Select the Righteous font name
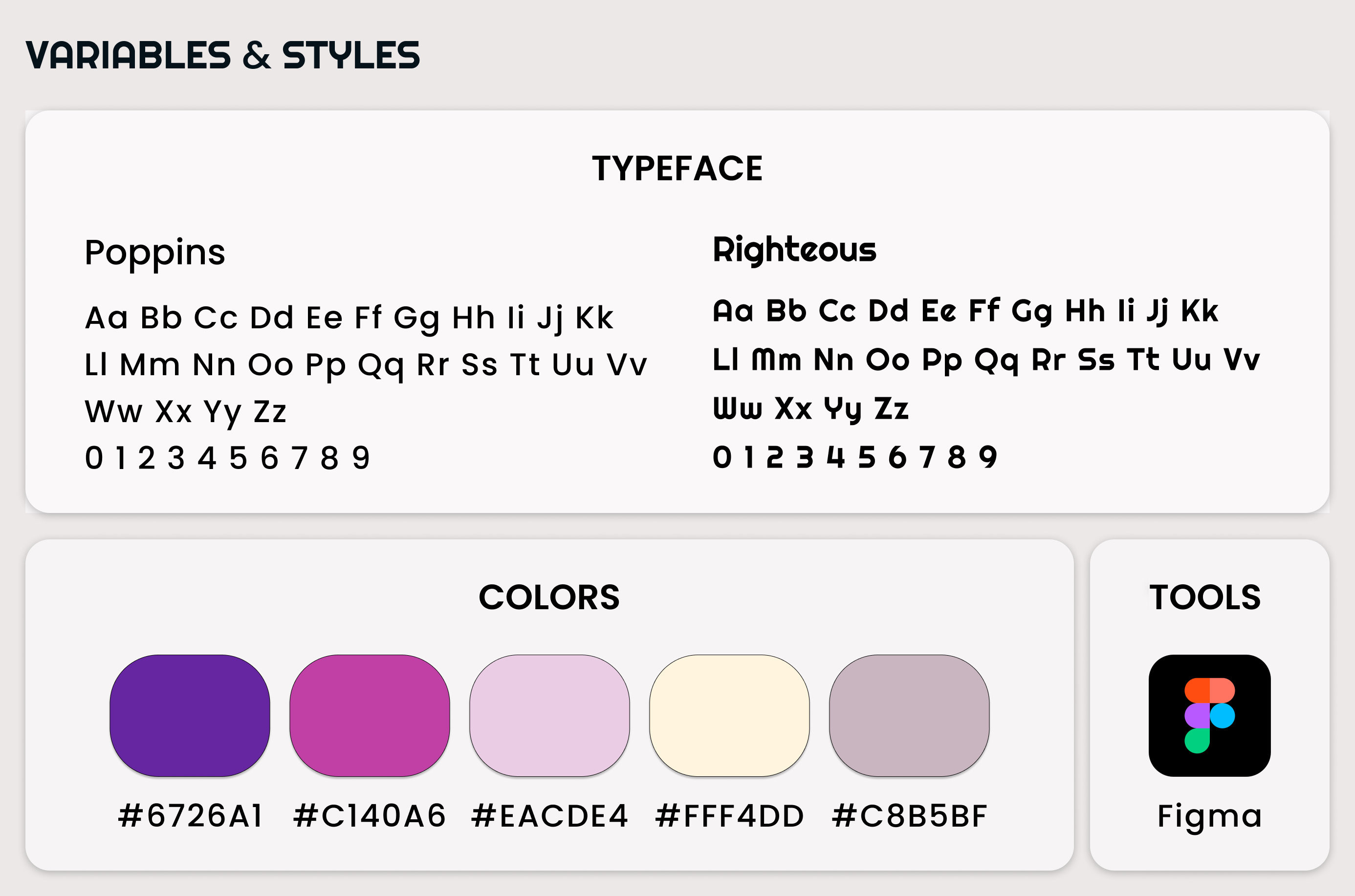The image size is (1355, 896). 794,250
